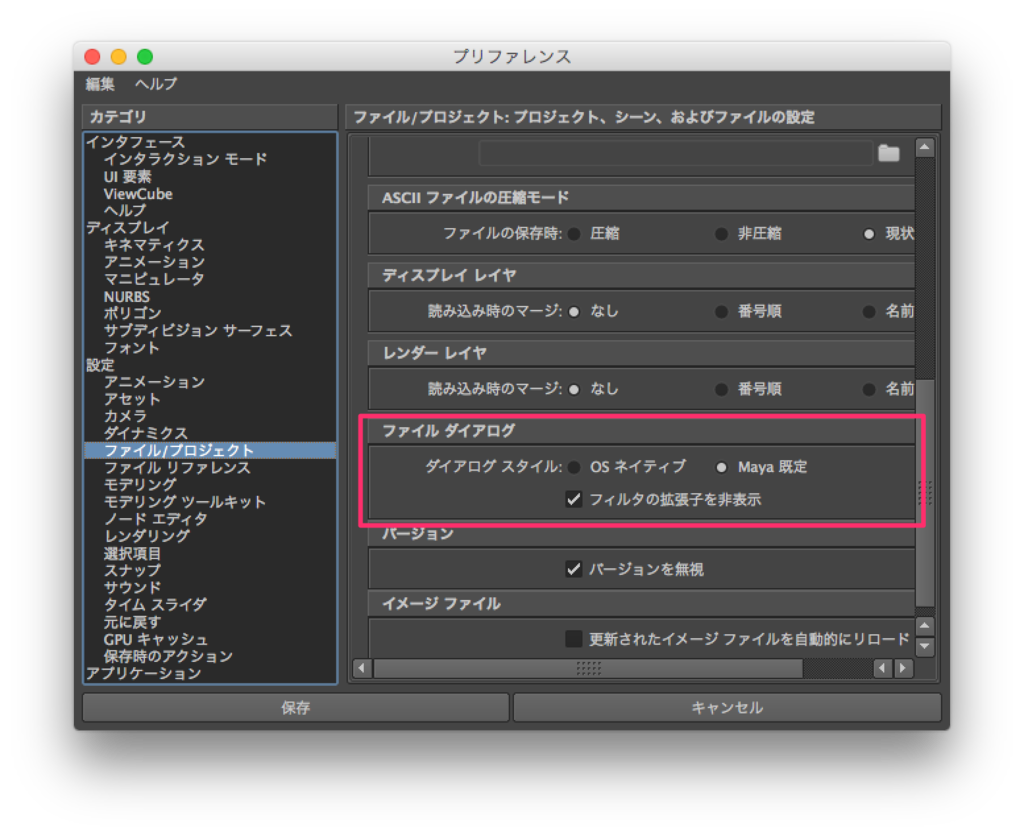Open the 編集 menu
The image size is (1024, 836).
tap(98, 85)
